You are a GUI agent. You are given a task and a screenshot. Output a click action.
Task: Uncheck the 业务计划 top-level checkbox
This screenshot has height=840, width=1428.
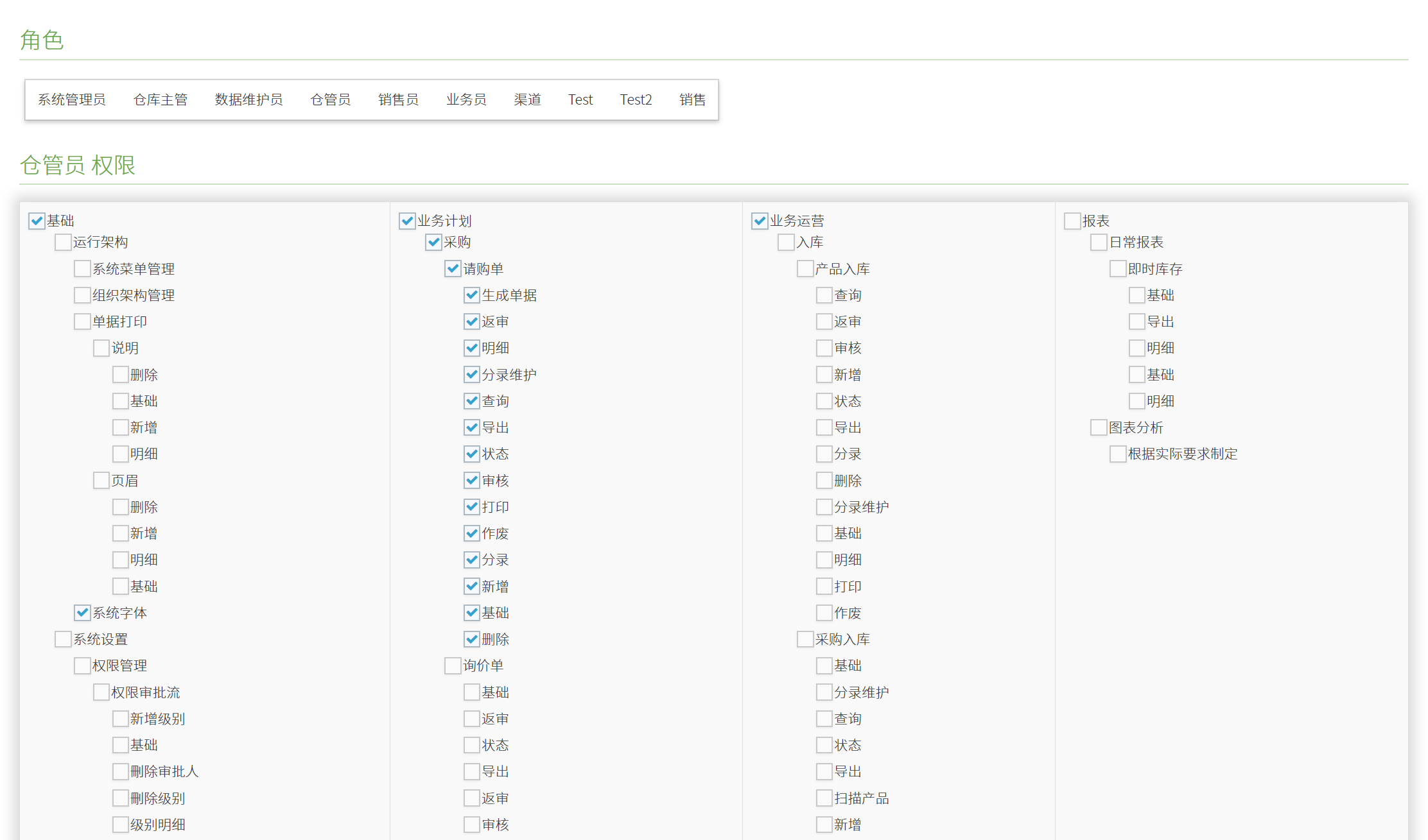(x=408, y=221)
